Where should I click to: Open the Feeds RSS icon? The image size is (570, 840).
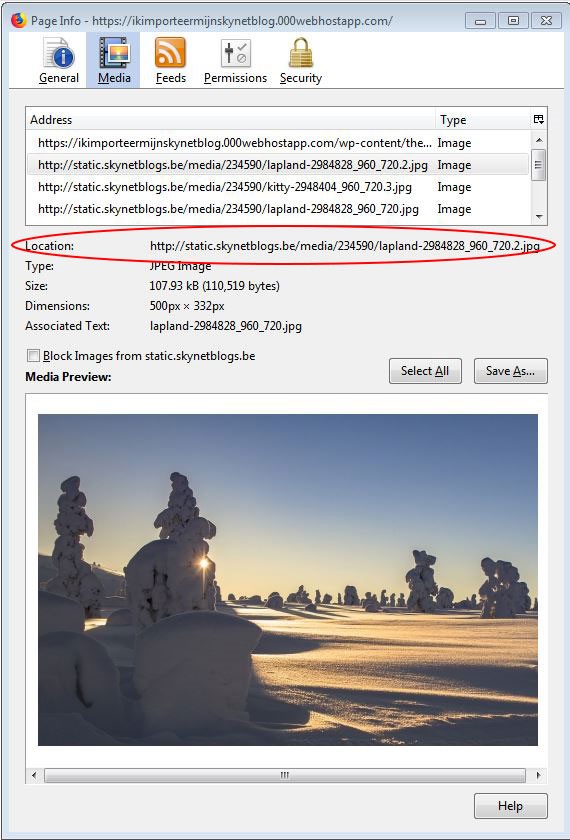point(170,53)
